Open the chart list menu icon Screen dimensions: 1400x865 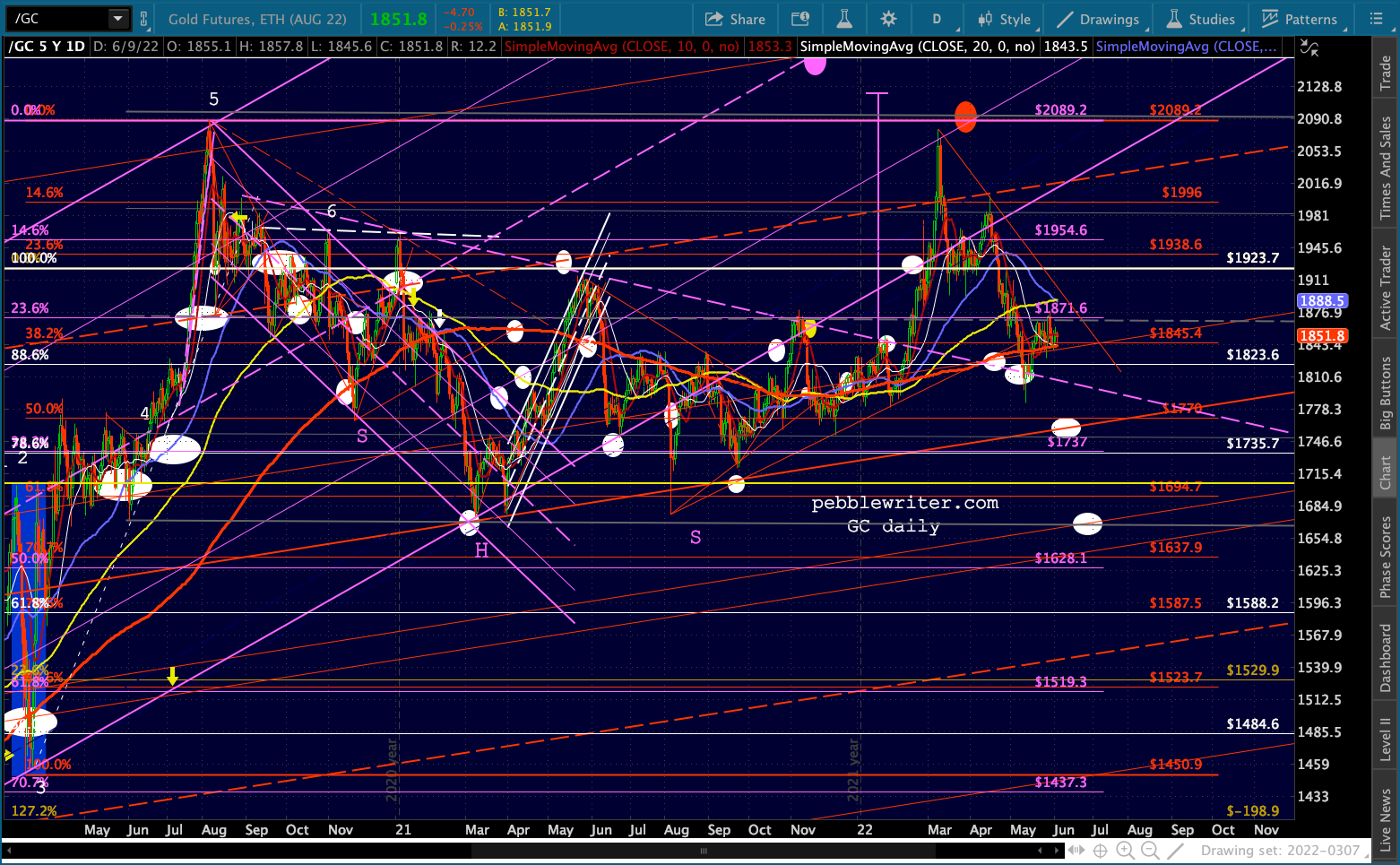coord(1377,19)
